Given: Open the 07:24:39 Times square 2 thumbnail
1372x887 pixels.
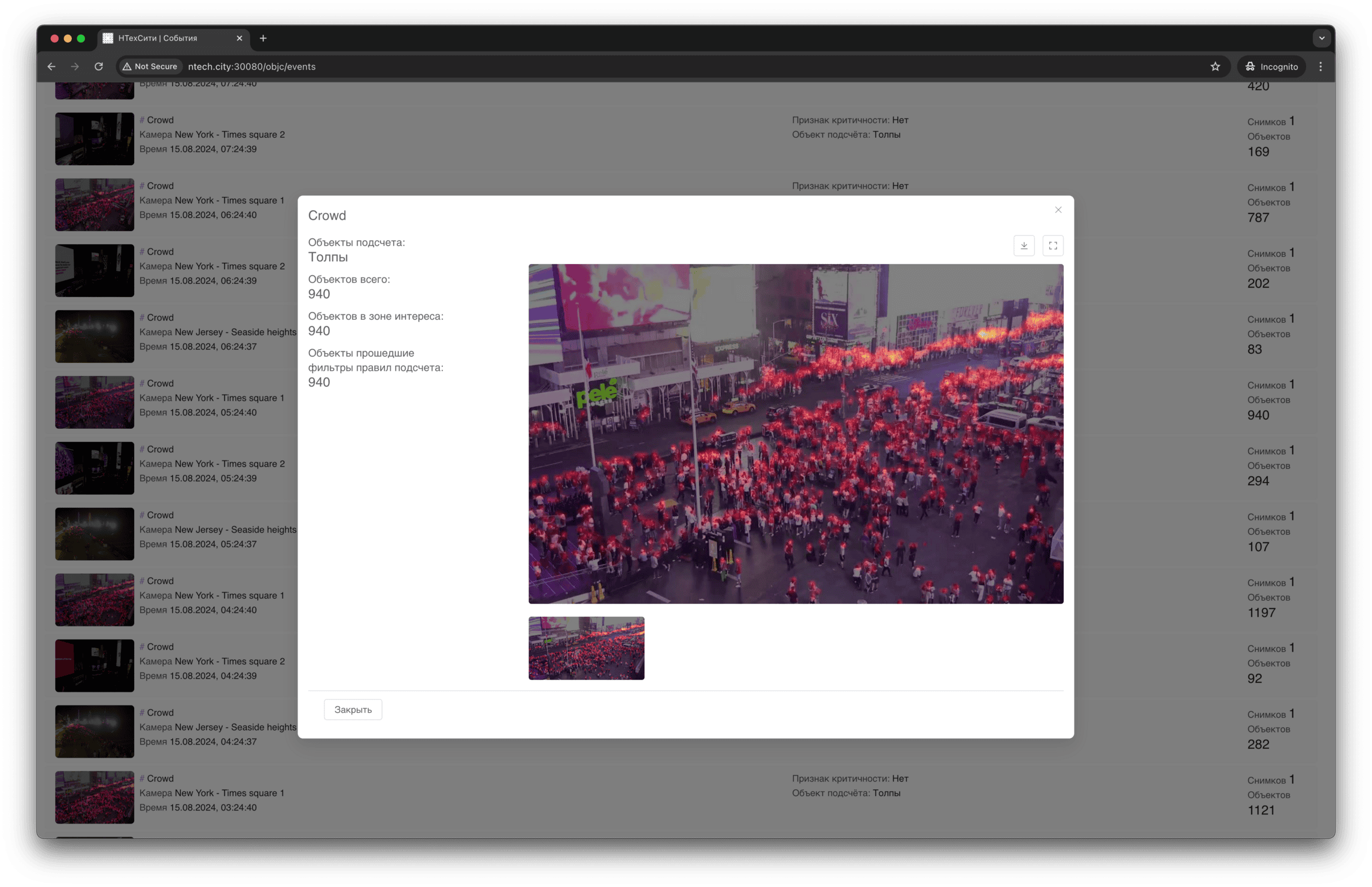Looking at the screenshot, I should pyautogui.click(x=95, y=138).
